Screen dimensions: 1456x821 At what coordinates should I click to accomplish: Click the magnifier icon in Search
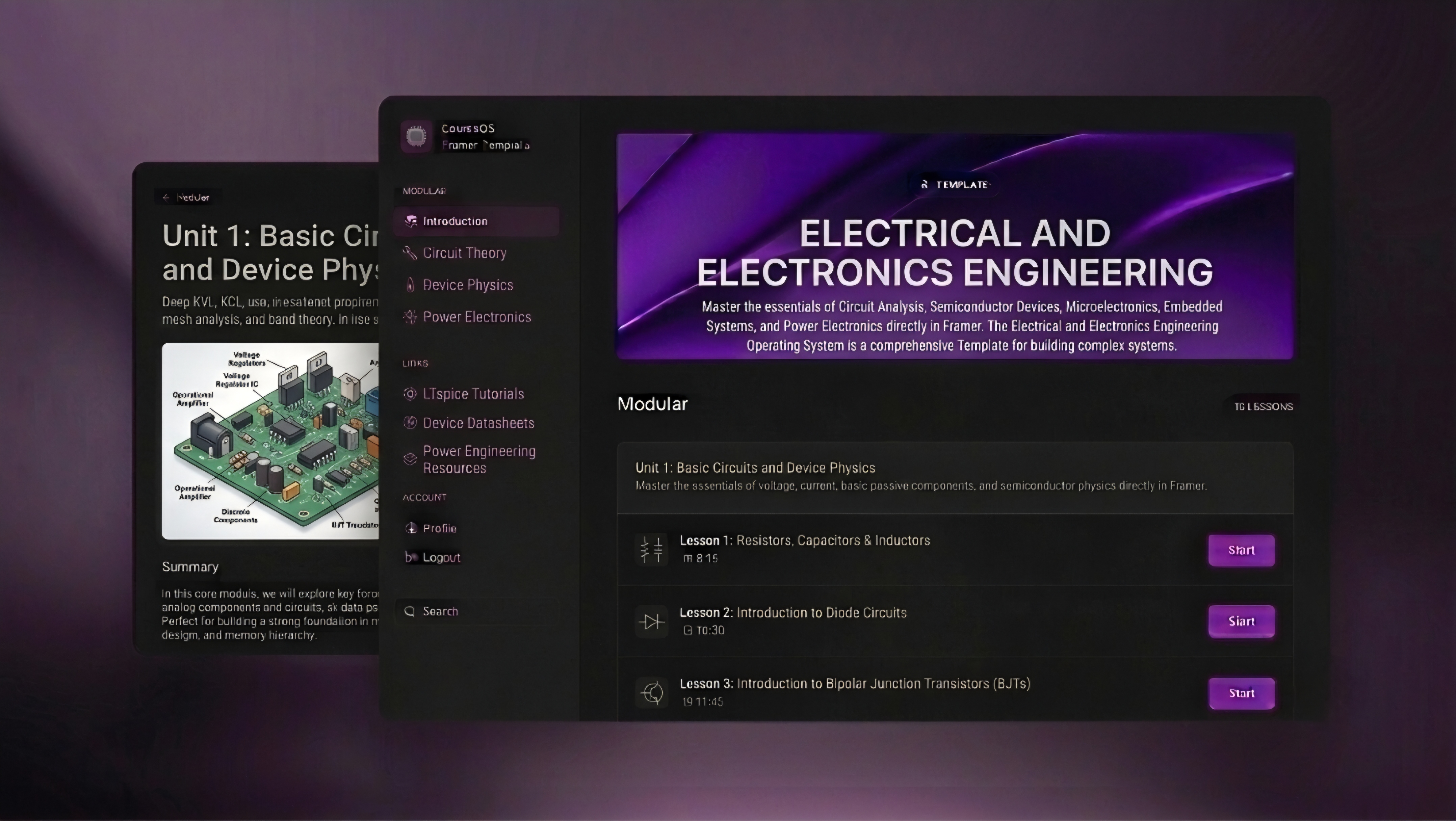[410, 611]
